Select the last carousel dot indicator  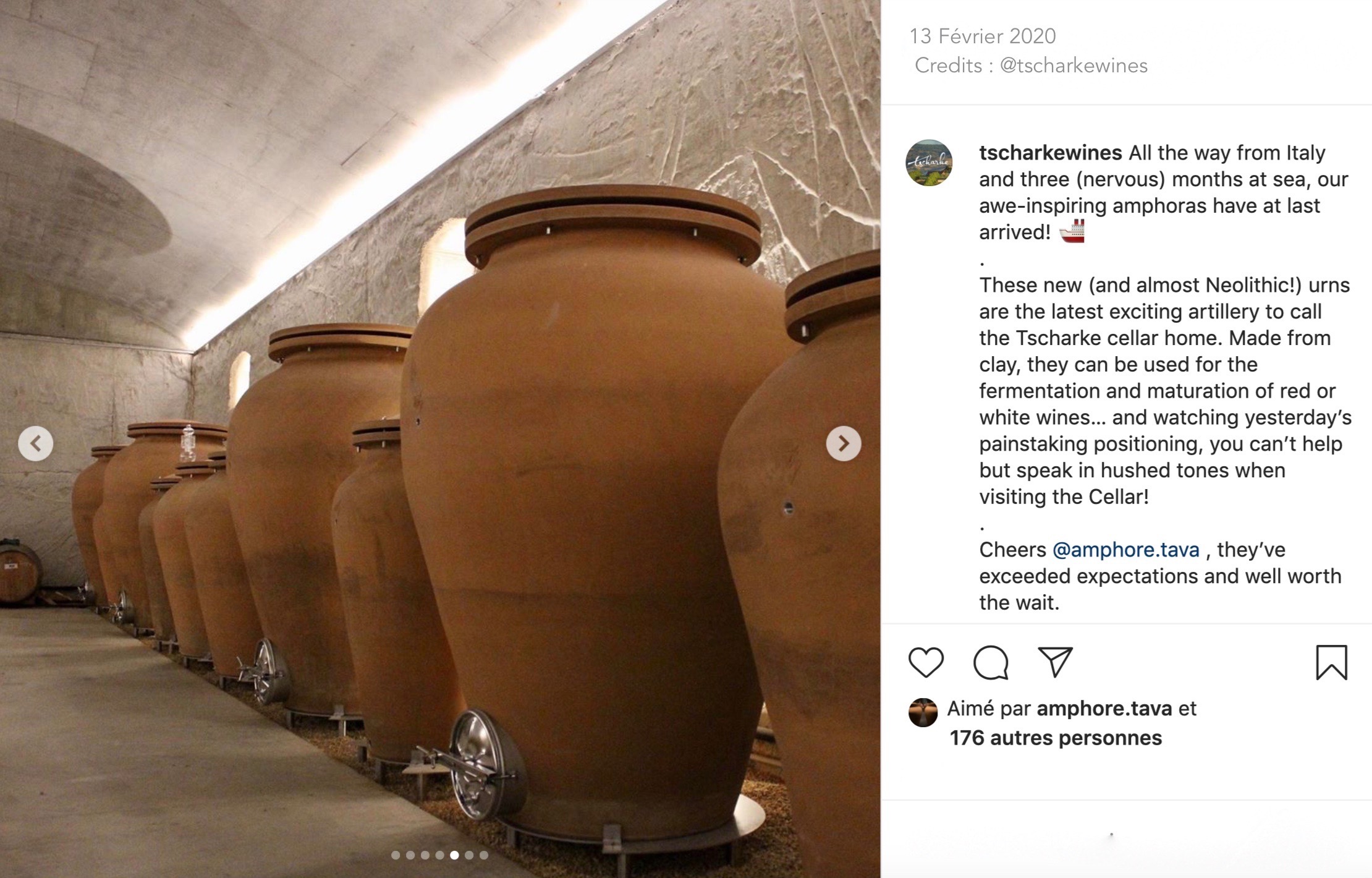[484, 855]
